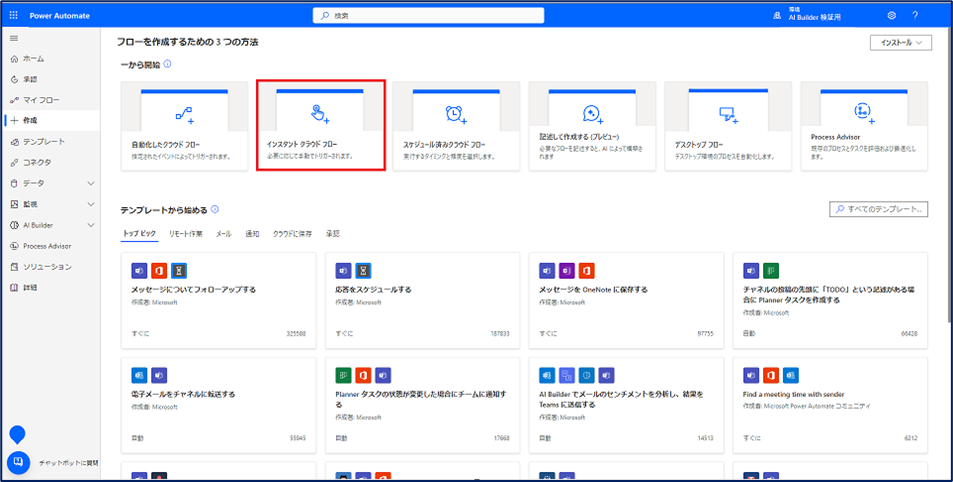Switch to 通知 tab

(x=252, y=234)
